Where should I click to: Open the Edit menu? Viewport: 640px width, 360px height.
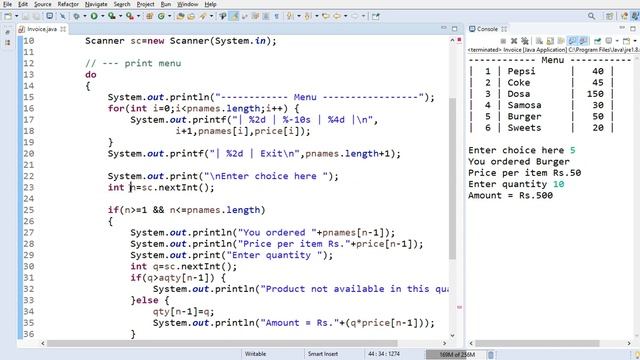coord(23,4)
